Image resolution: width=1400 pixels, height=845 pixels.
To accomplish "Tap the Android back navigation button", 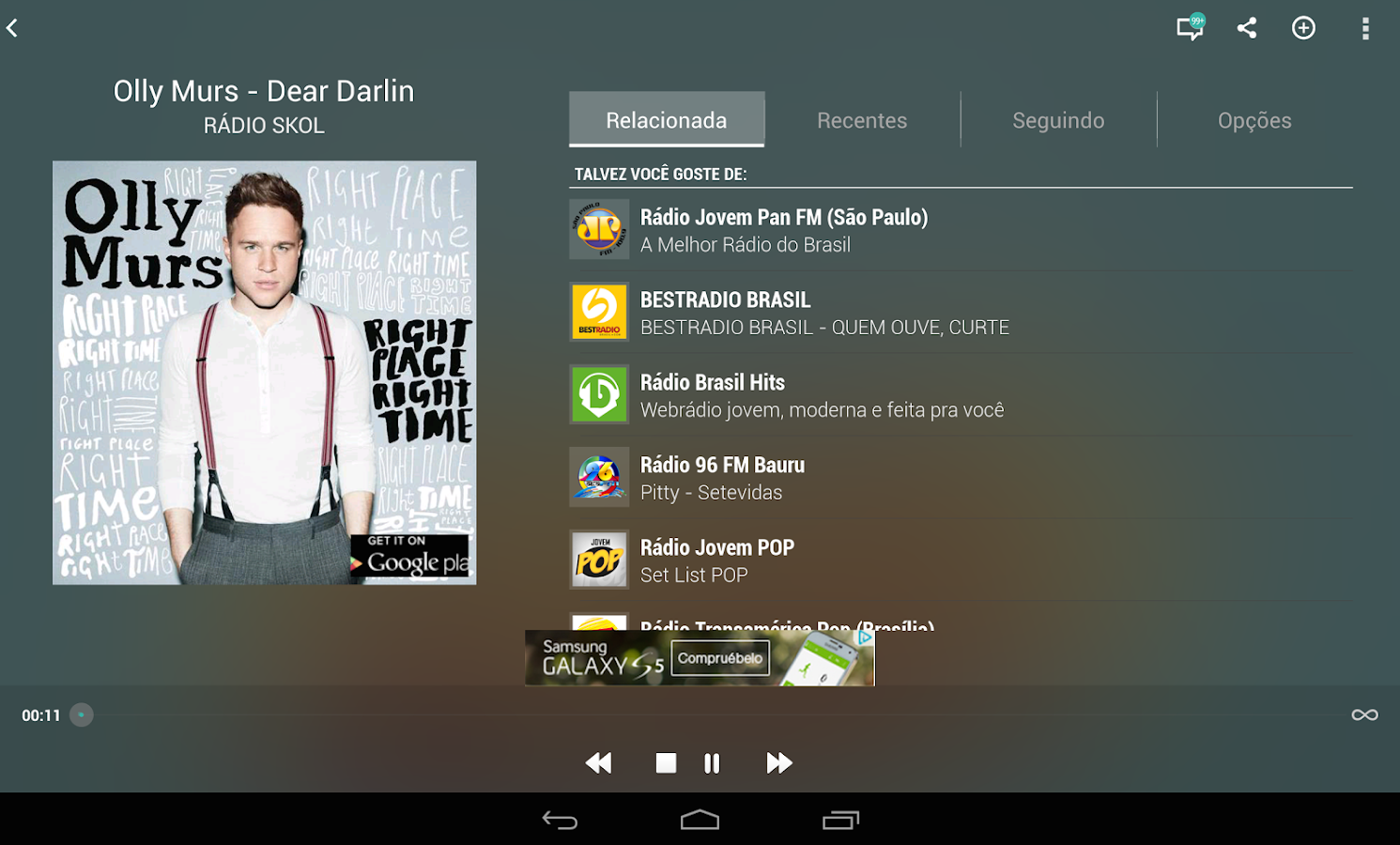I will click(x=560, y=821).
